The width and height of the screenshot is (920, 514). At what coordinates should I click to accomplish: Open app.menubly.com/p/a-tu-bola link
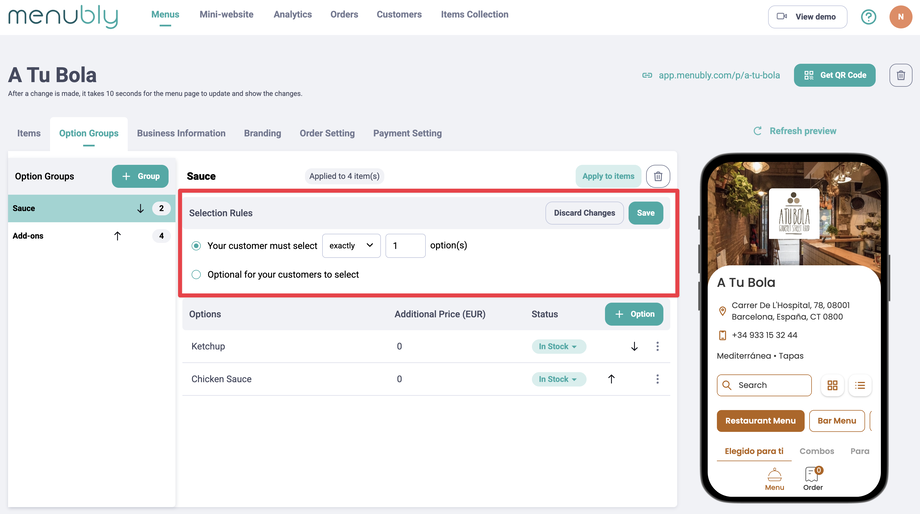click(x=719, y=75)
